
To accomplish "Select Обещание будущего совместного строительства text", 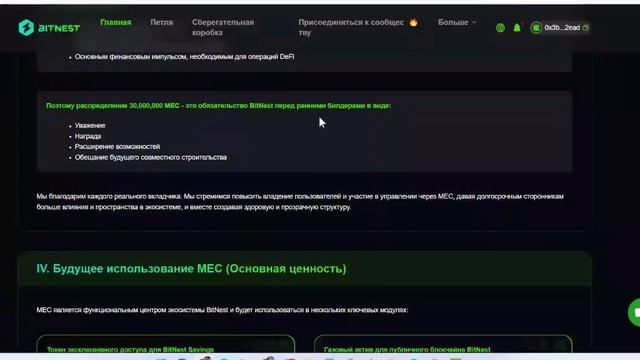I will coord(151,157).
